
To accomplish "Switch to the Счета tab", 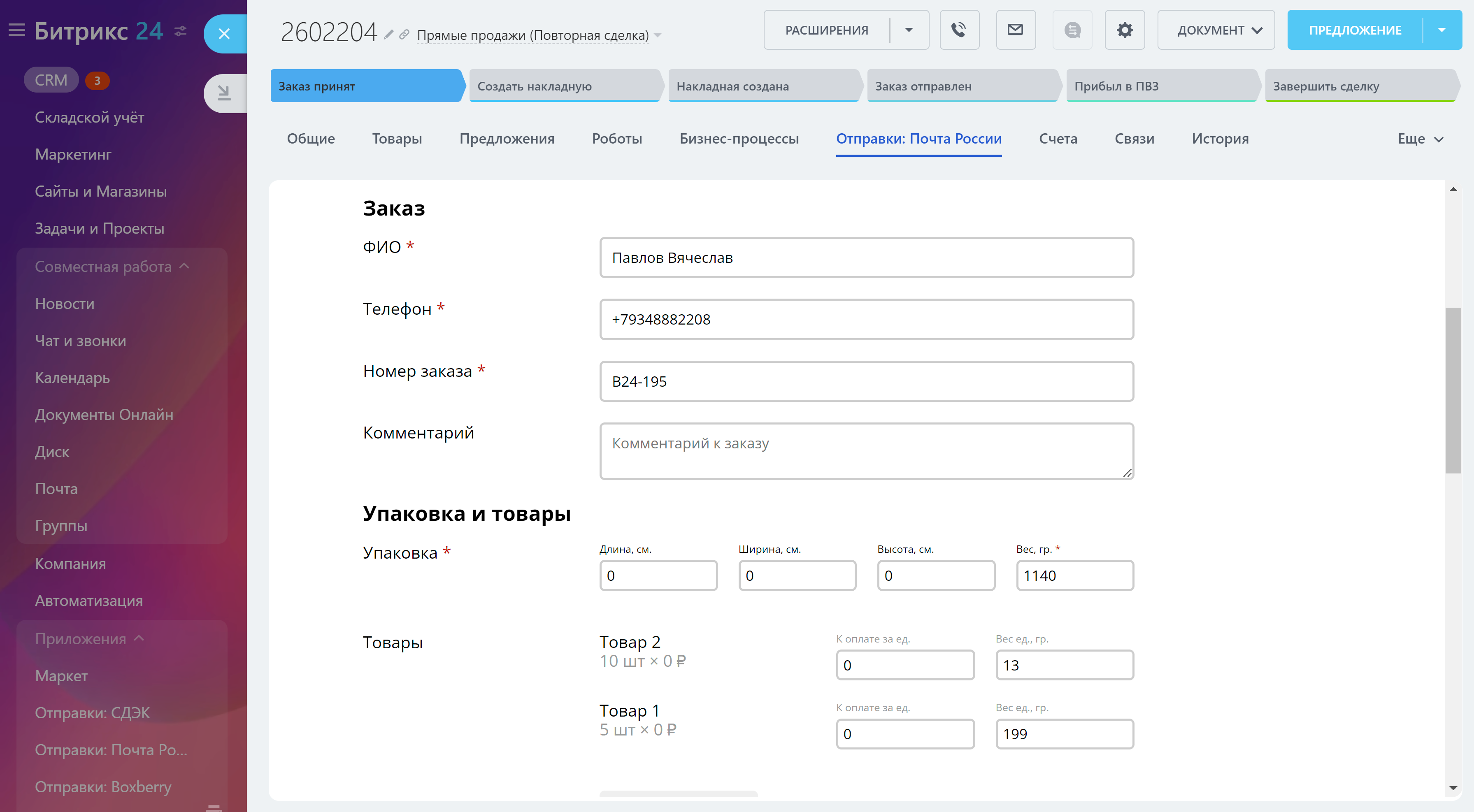I will click(1058, 139).
